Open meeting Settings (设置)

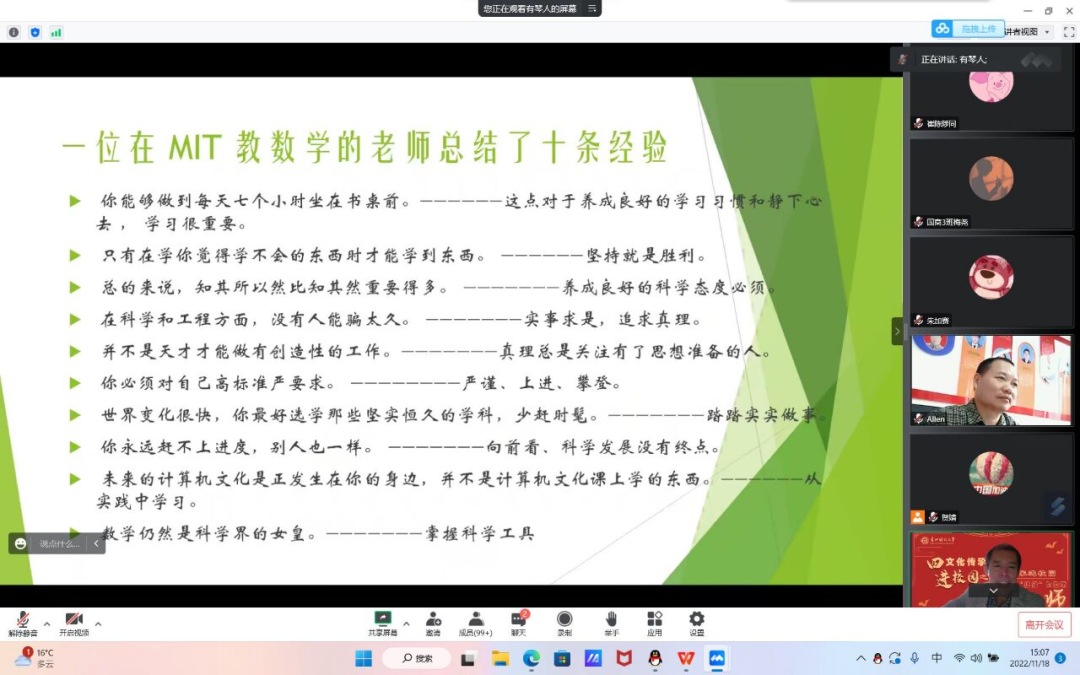point(696,624)
